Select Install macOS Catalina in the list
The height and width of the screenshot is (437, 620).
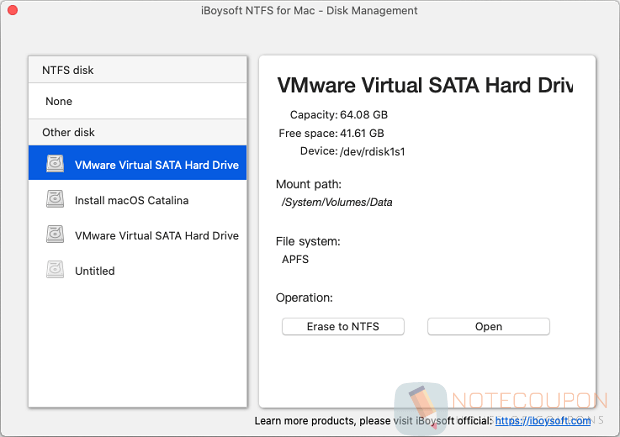[138, 200]
